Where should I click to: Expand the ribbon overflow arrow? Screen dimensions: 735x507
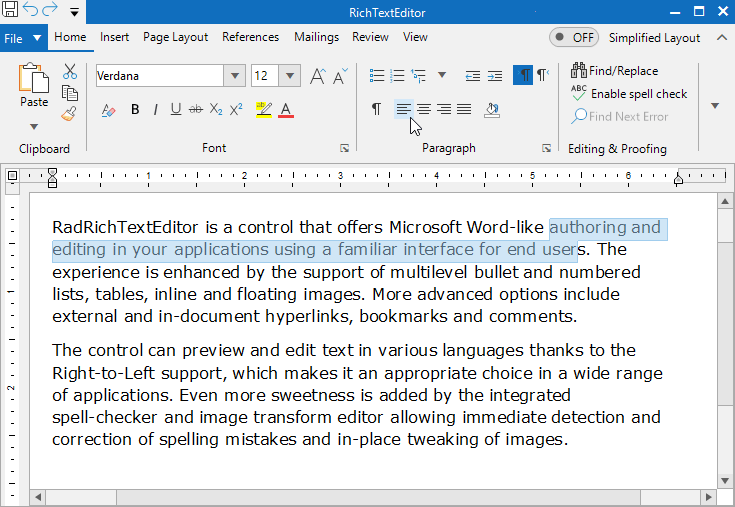(x=715, y=106)
